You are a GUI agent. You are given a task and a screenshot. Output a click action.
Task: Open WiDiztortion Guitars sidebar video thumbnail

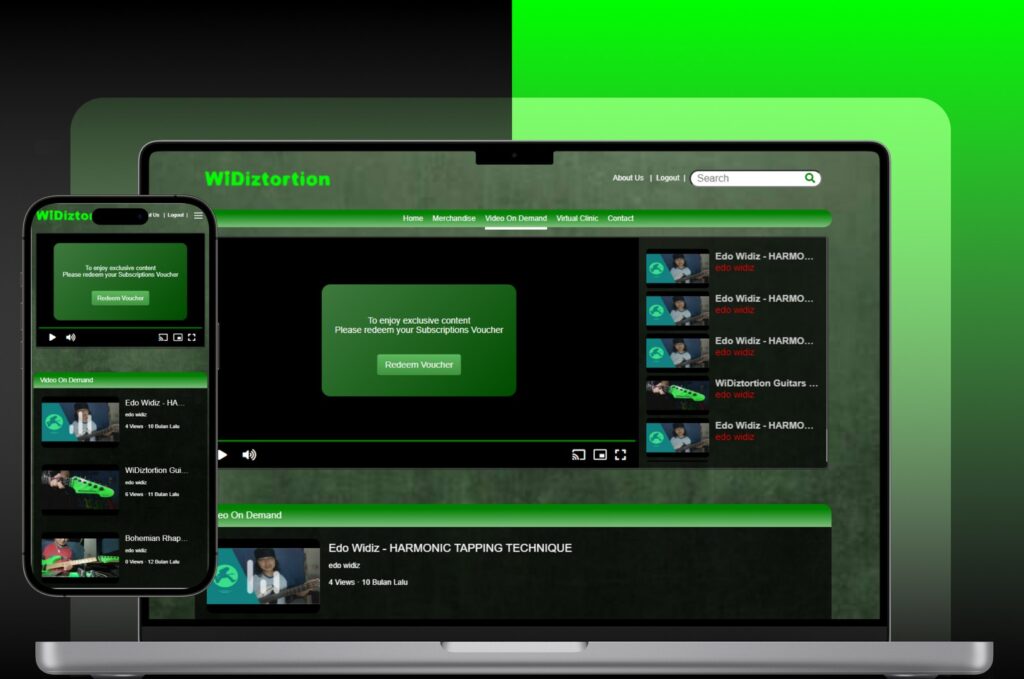(677, 394)
